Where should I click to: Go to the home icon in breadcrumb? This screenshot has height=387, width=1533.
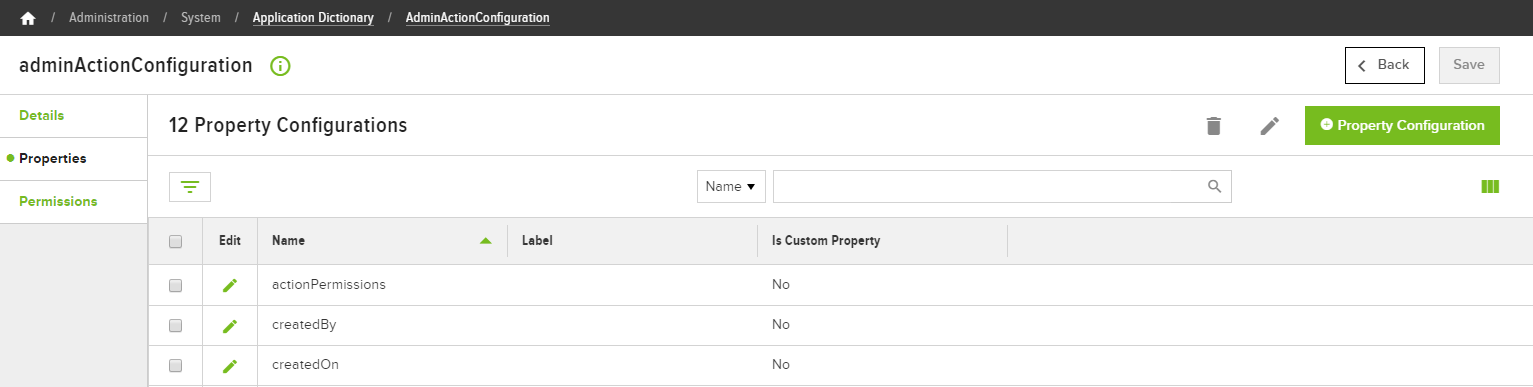tap(28, 18)
